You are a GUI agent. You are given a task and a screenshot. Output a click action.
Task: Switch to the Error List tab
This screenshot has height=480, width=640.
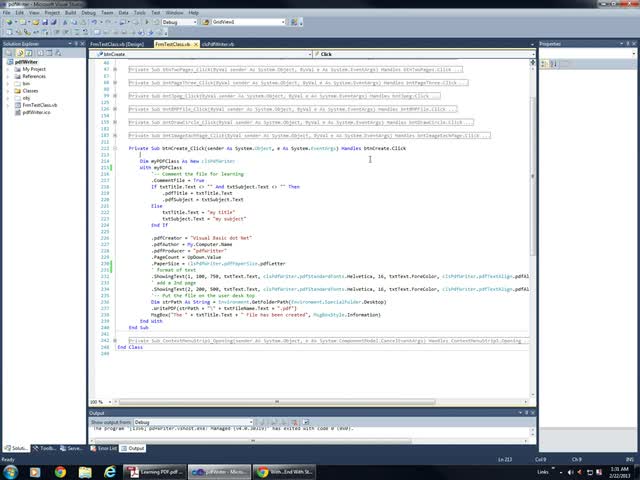[104, 448]
